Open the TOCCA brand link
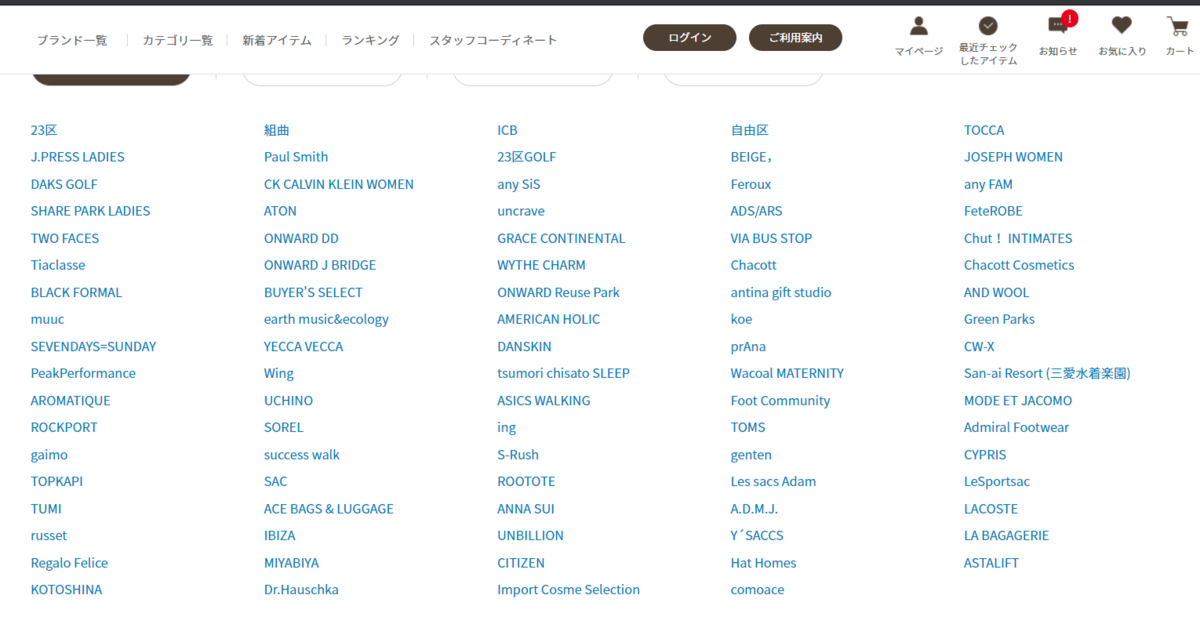This screenshot has width=1200, height=635. click(984, 130)
